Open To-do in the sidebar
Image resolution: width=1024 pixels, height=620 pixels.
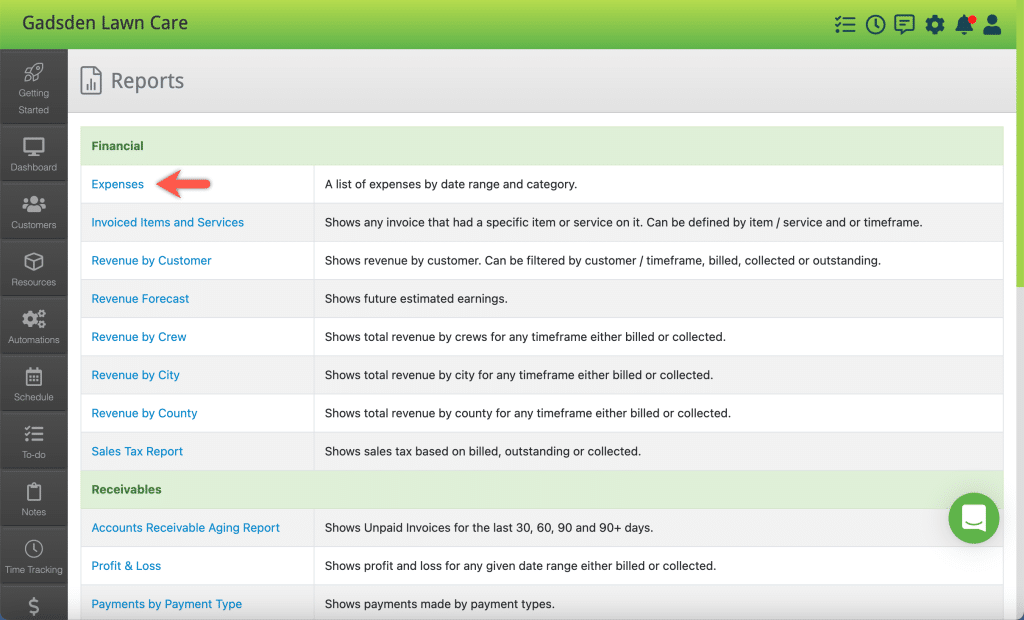(34, 441)
